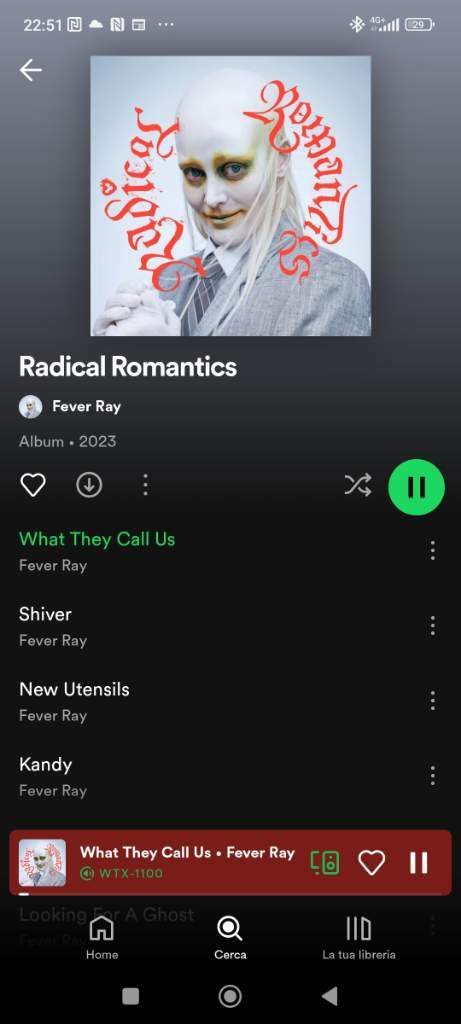
Task: Pause playback with the large green button
Action: [x=417, y=487]
